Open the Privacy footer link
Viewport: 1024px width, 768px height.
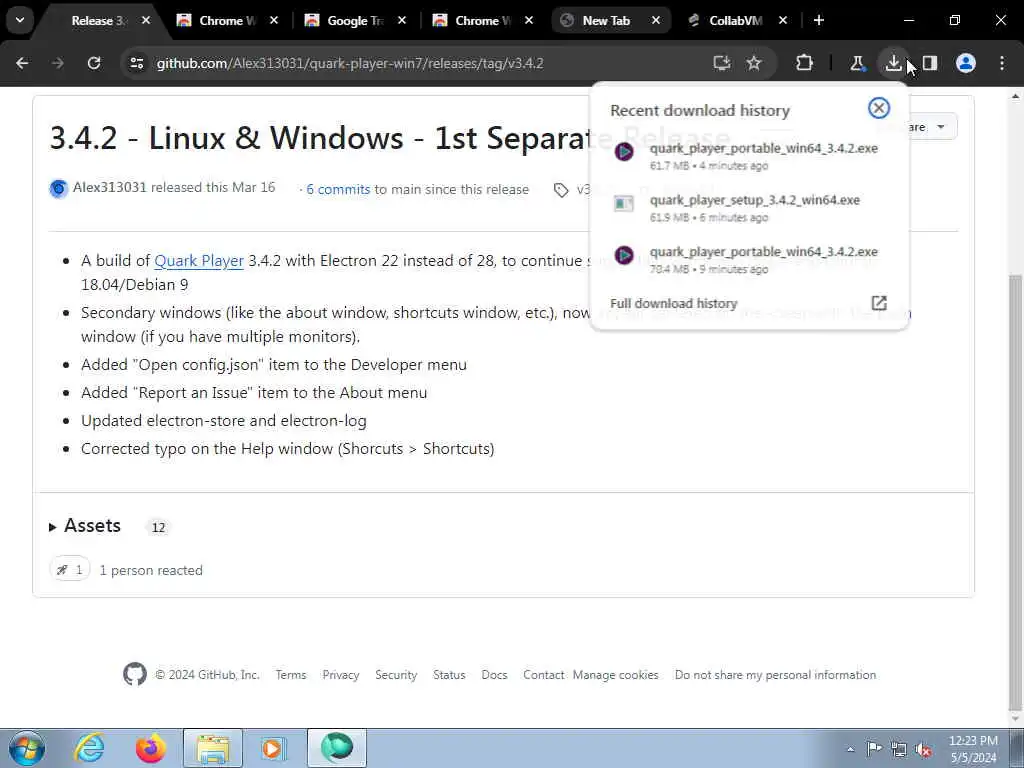(x=341, y=675)
